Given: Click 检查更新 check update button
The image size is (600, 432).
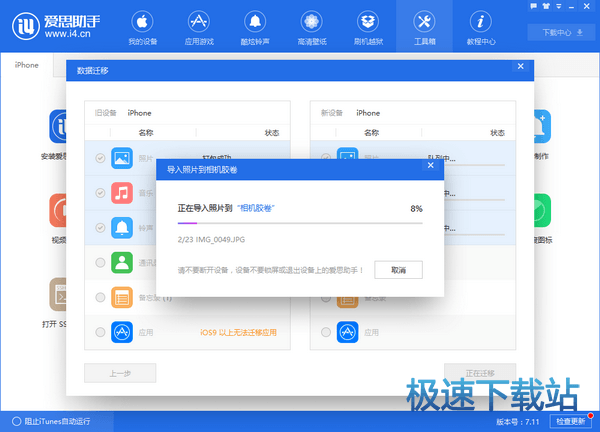Looking at the screenshot, I should tap(571, 421).
